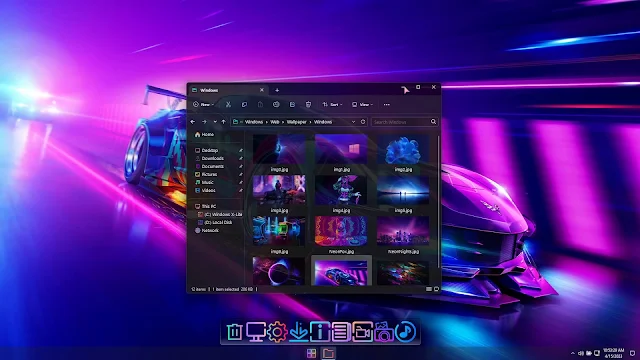The width and height of the screenshot is (640, 360).
Task: Open the gear settings icon on dock
Action: tap(277, 331)
